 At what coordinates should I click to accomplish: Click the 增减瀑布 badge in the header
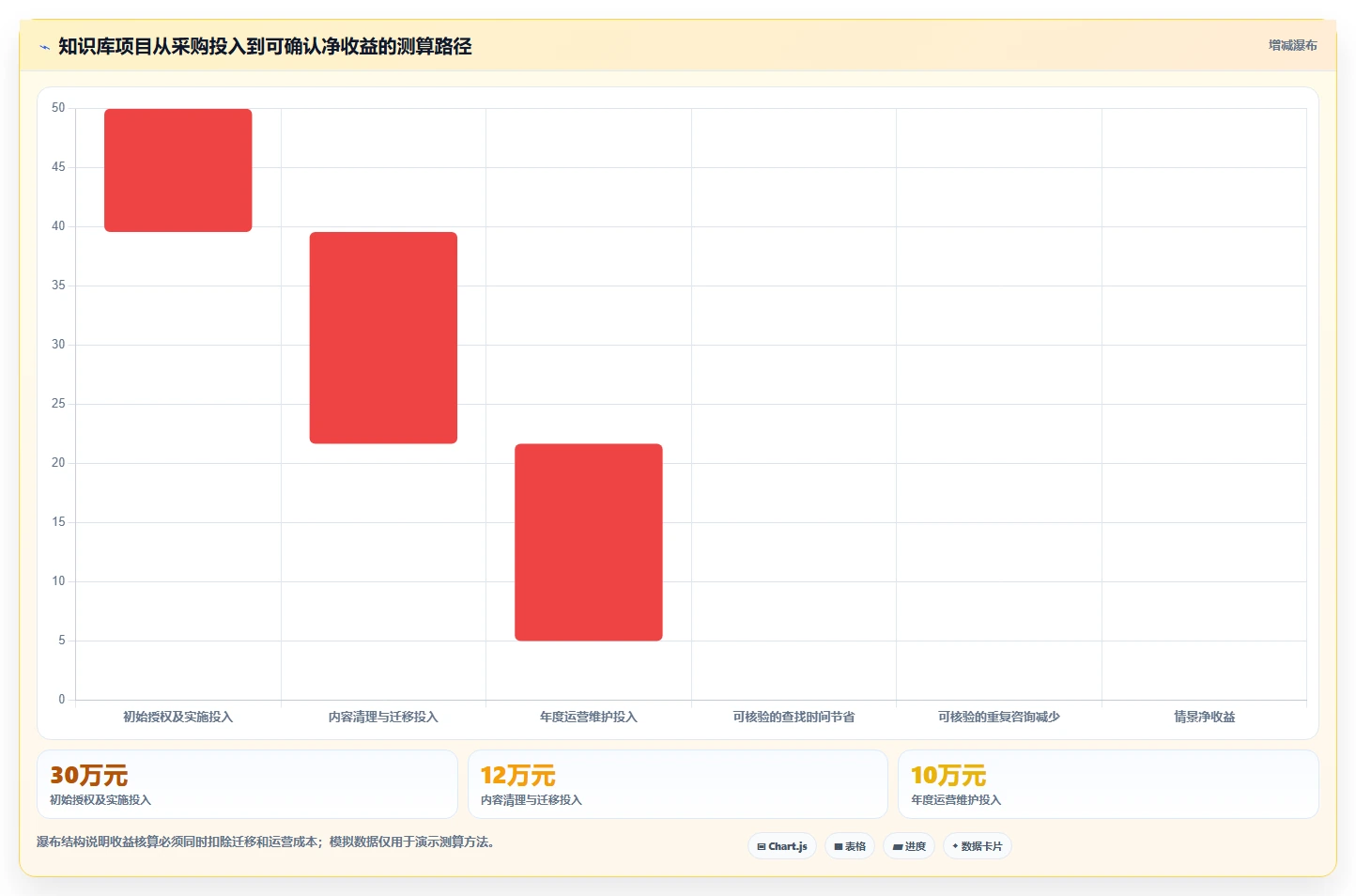pos(1292,45)
